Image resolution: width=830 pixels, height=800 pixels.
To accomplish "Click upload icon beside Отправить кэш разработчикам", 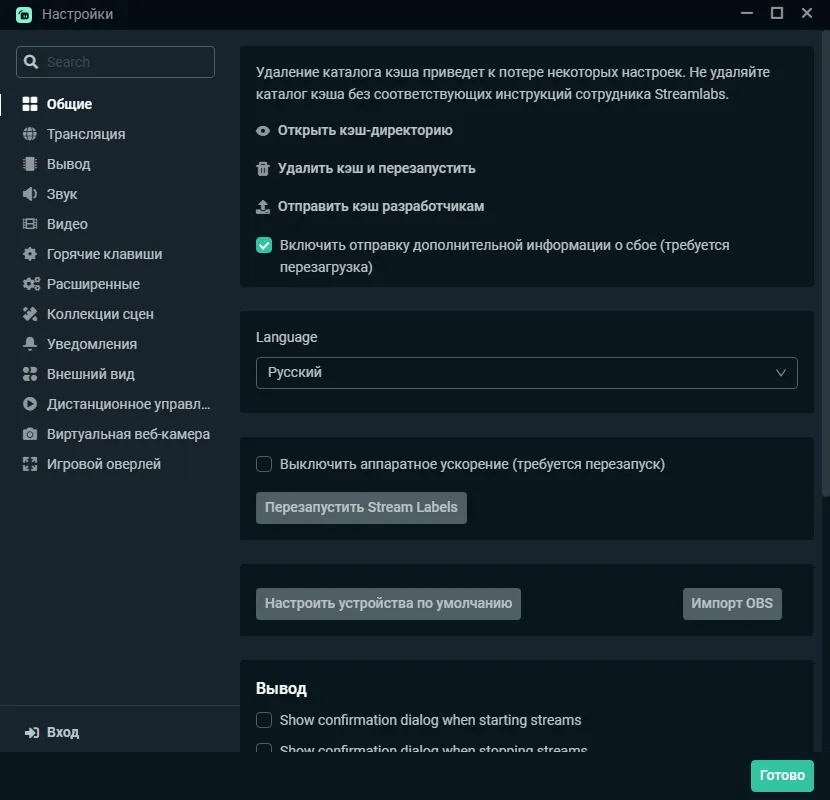I will coord(263,206).
